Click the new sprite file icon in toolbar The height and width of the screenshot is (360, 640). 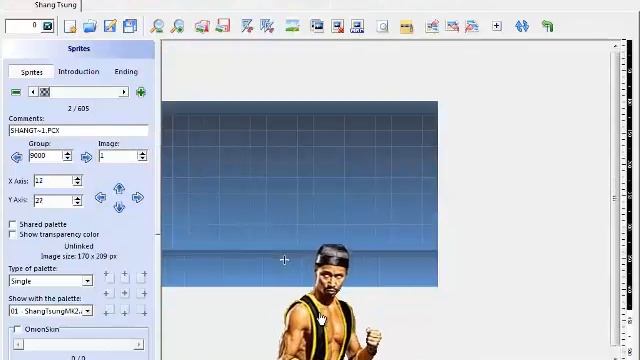pyautogui.click(x=70, y=27)
